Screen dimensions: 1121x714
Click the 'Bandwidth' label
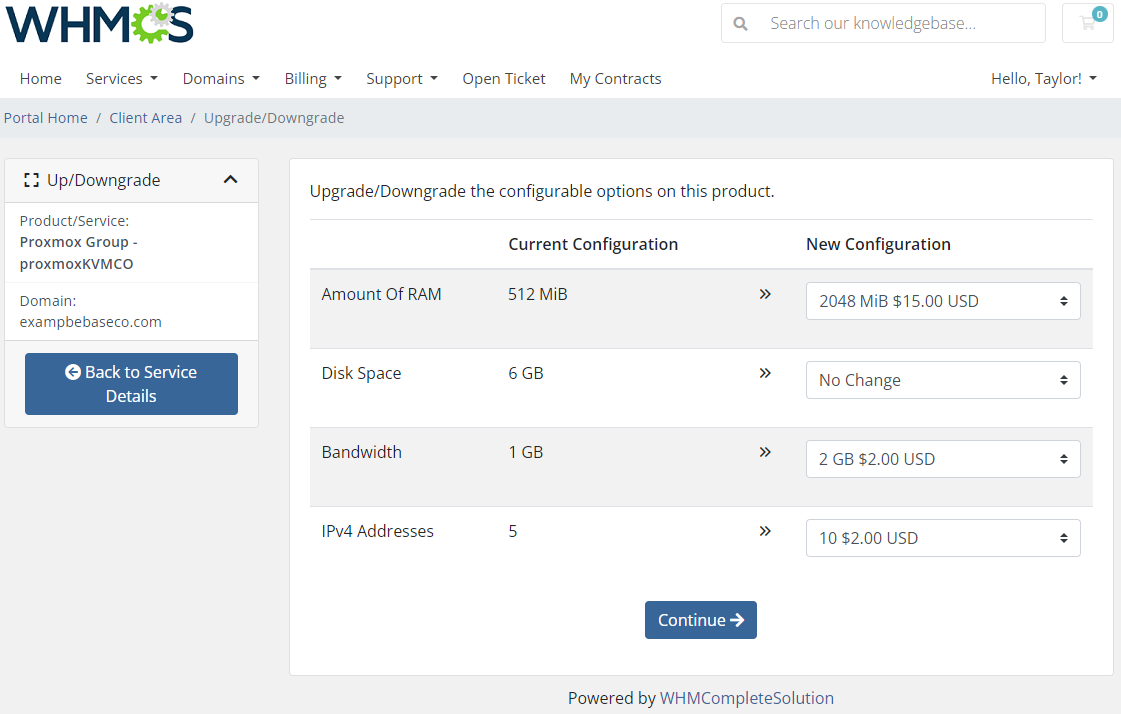tap(362, 452)
